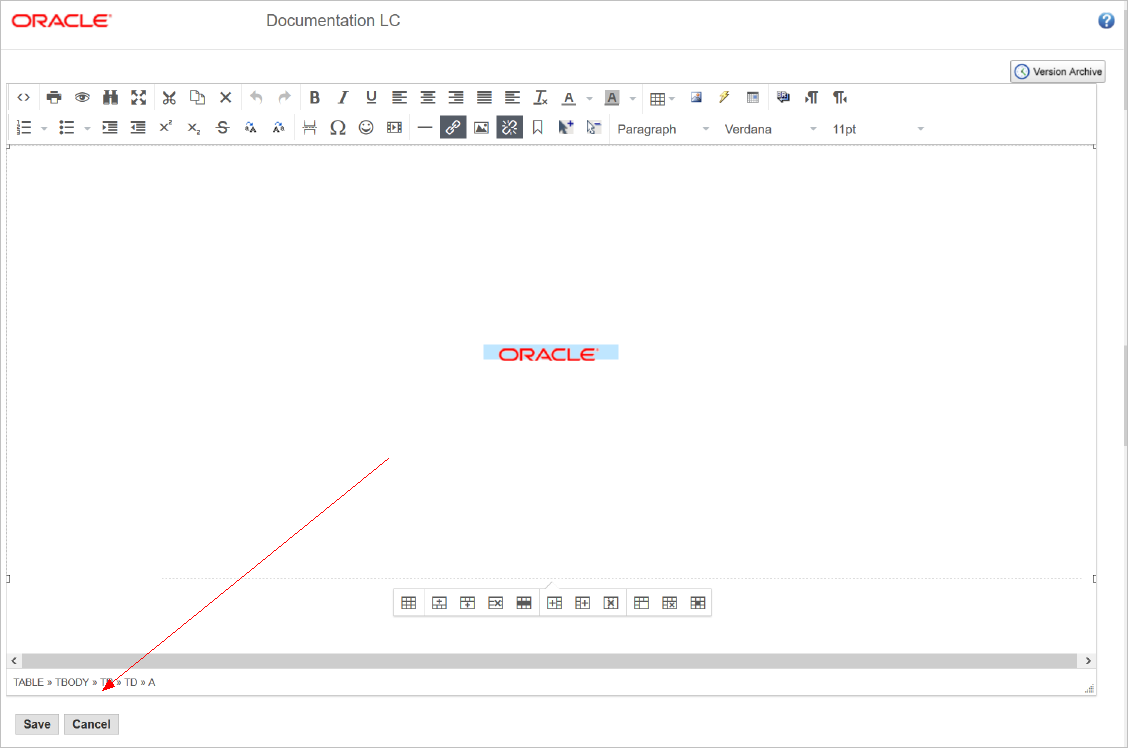Screen dimensions: 1128x748
Task: Open the Preview eye icon
Action: point(82,98)
